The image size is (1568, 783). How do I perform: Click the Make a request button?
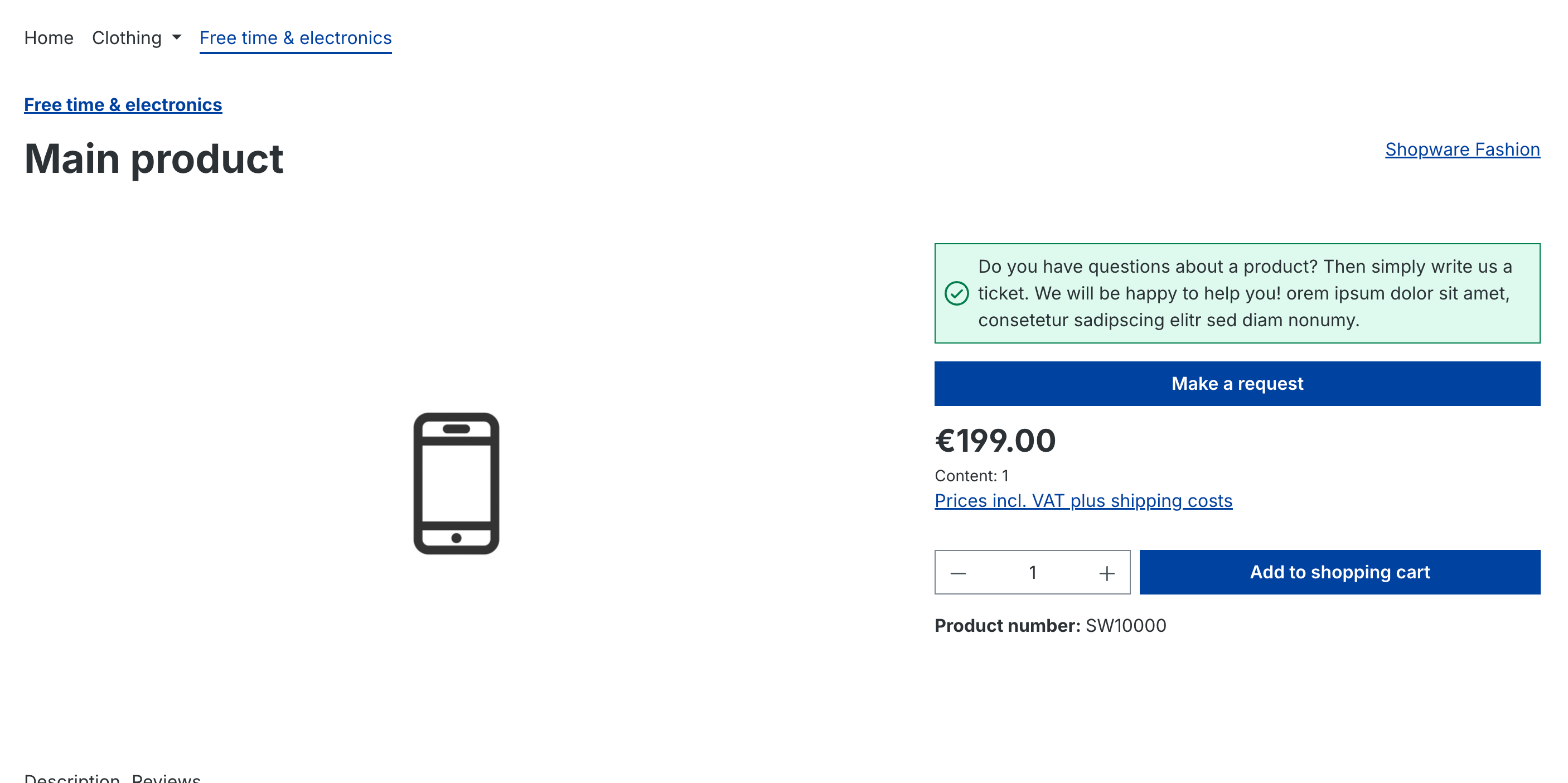click(1237, 384)
